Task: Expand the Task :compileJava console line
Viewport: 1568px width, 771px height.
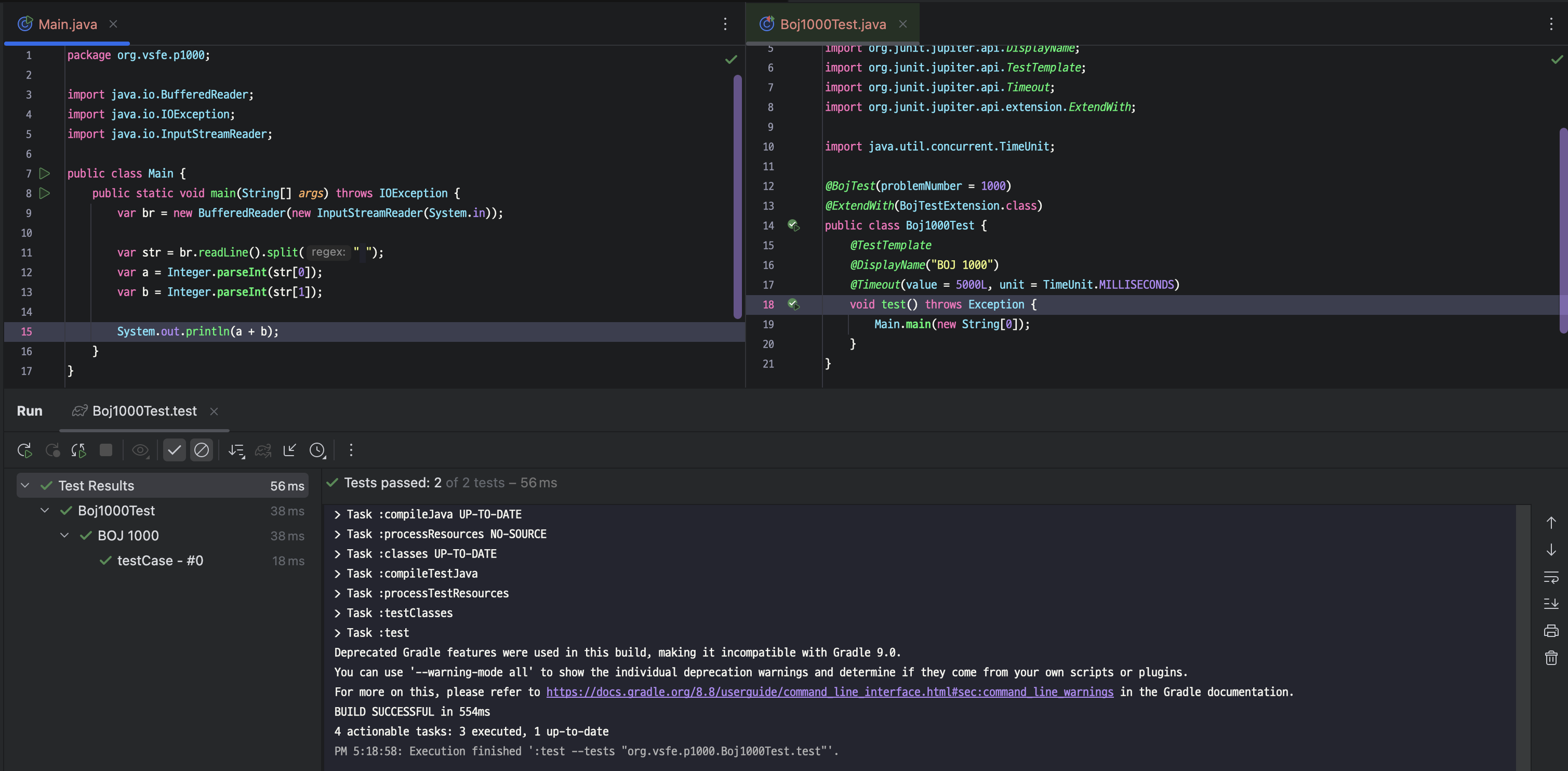Action: (x=337, y=515)
